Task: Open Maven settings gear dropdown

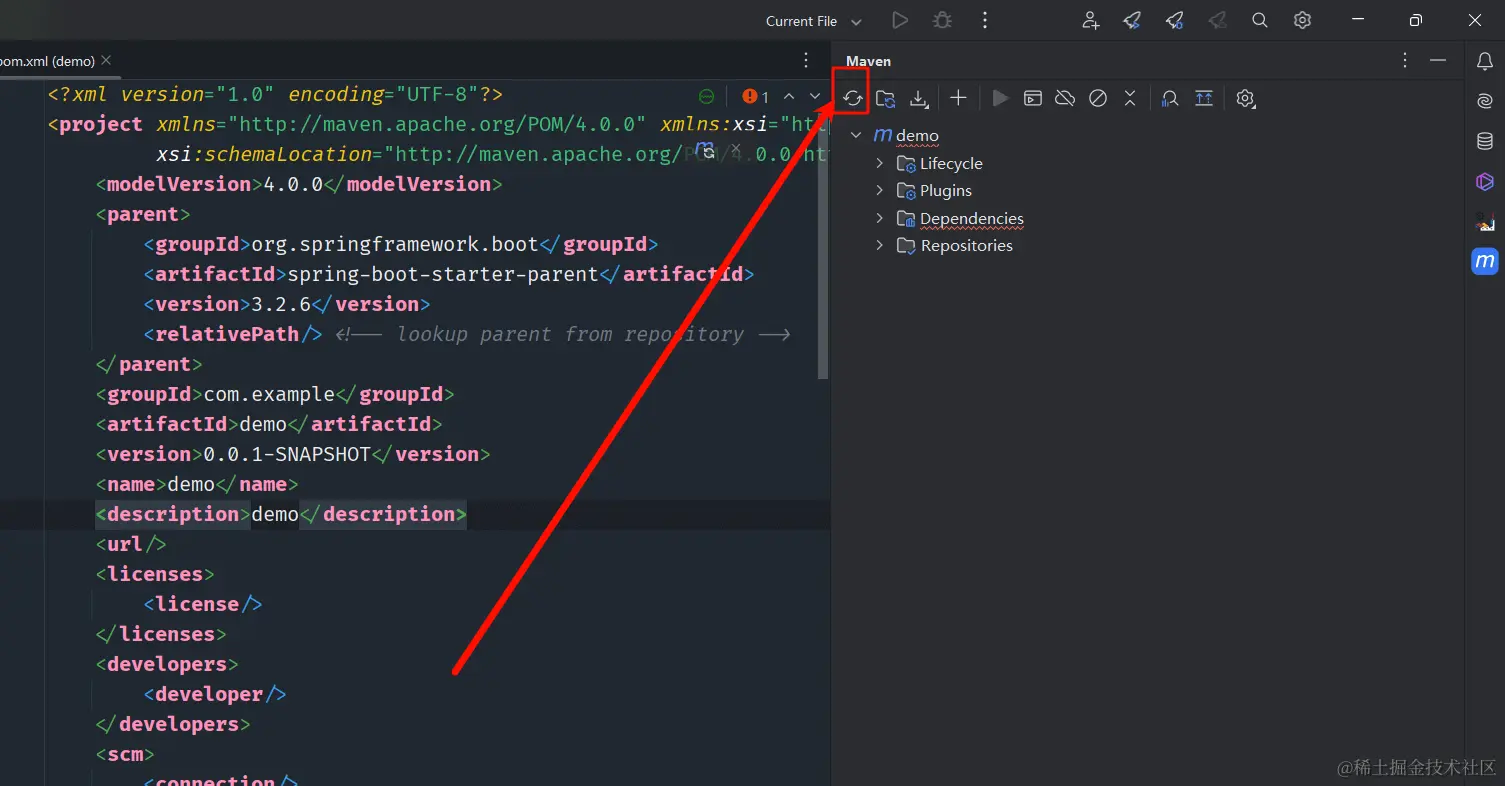Action: point(1245,98)
